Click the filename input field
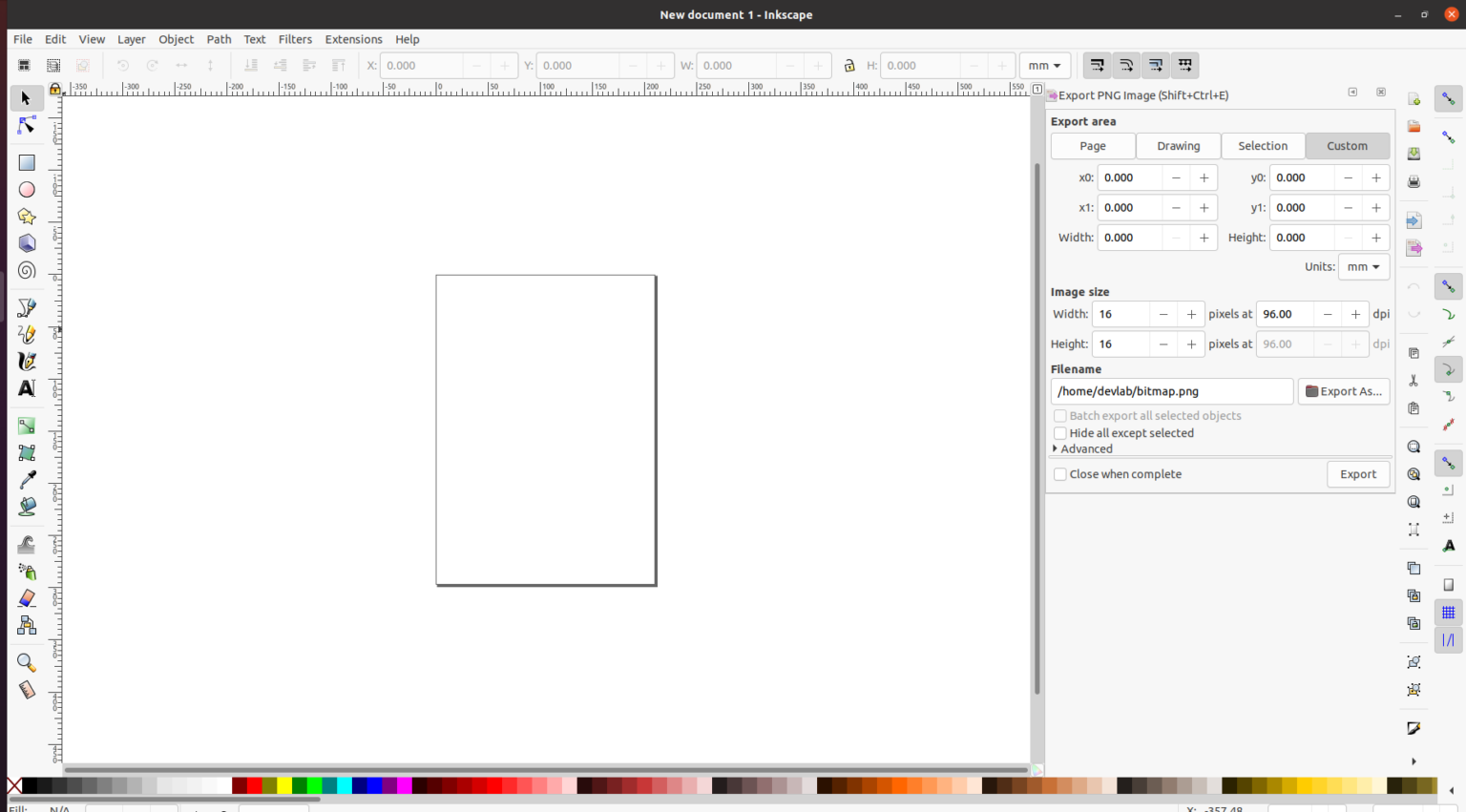The image size is (1466, 812). click(x=1171, y=391)
